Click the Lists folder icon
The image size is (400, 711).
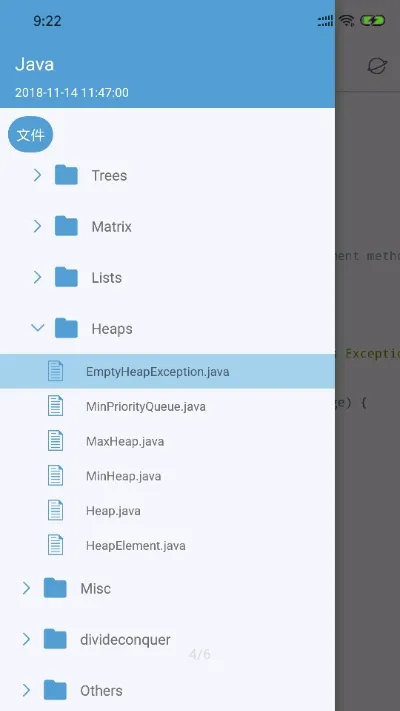point(66,277)
